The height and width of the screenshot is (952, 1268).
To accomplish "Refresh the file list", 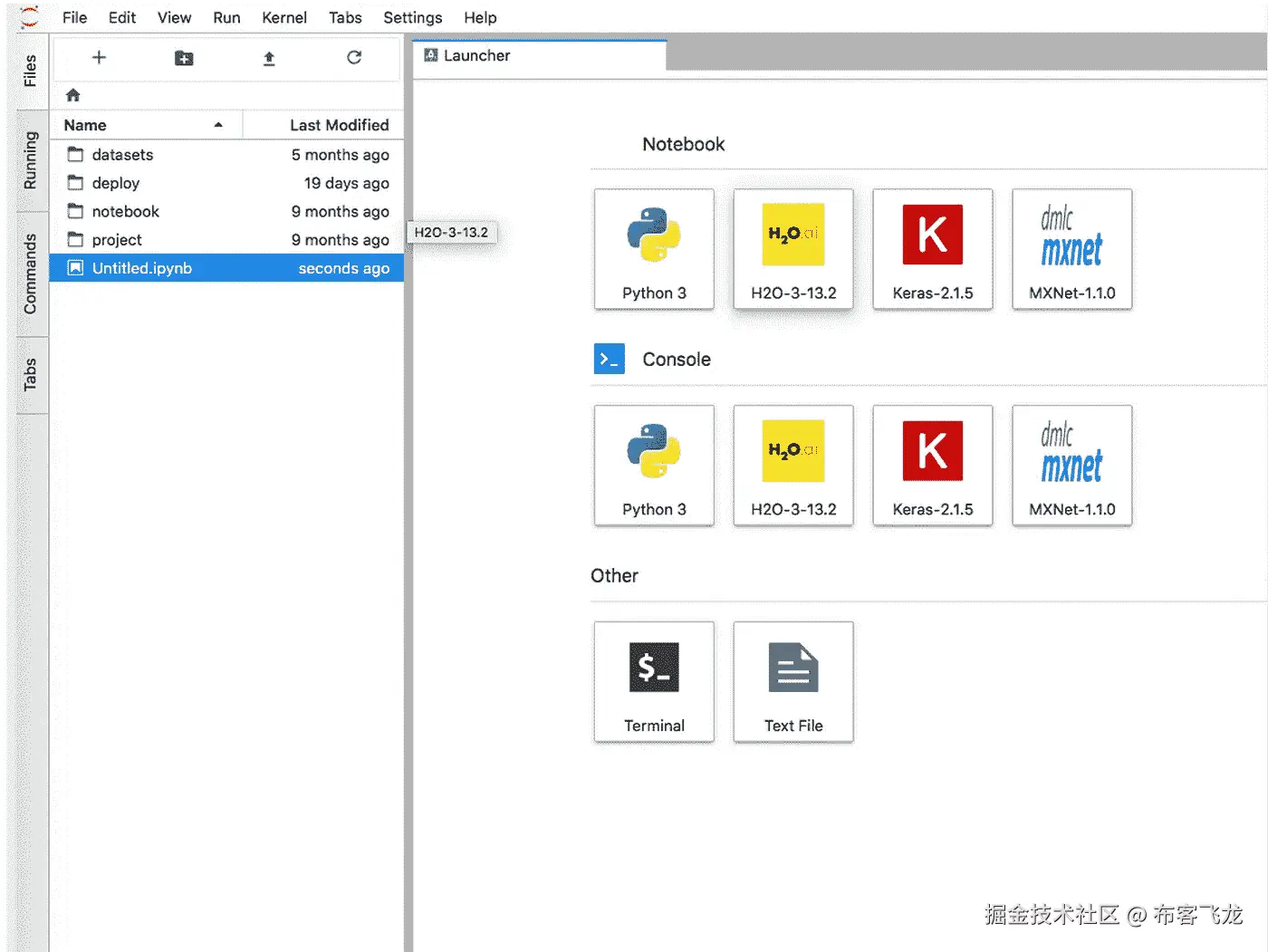I will tap(354, 57).
